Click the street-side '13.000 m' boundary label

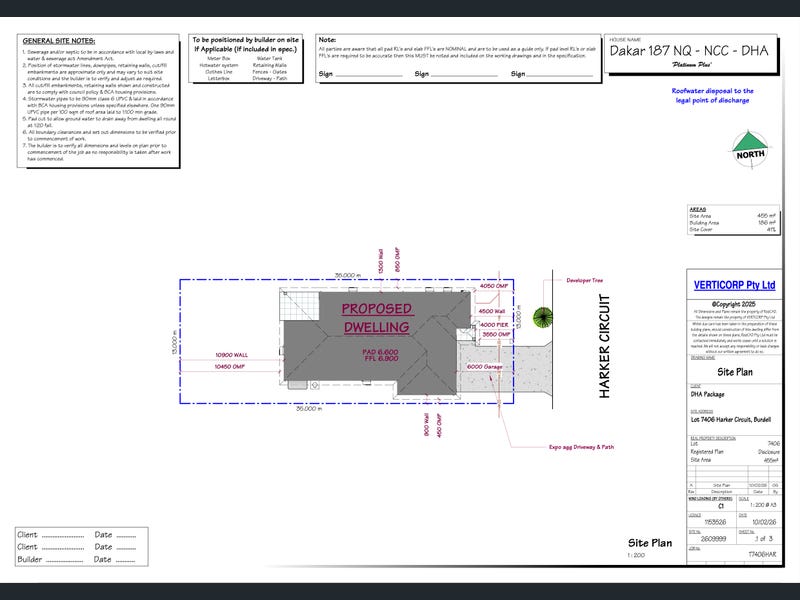point(518,317)
